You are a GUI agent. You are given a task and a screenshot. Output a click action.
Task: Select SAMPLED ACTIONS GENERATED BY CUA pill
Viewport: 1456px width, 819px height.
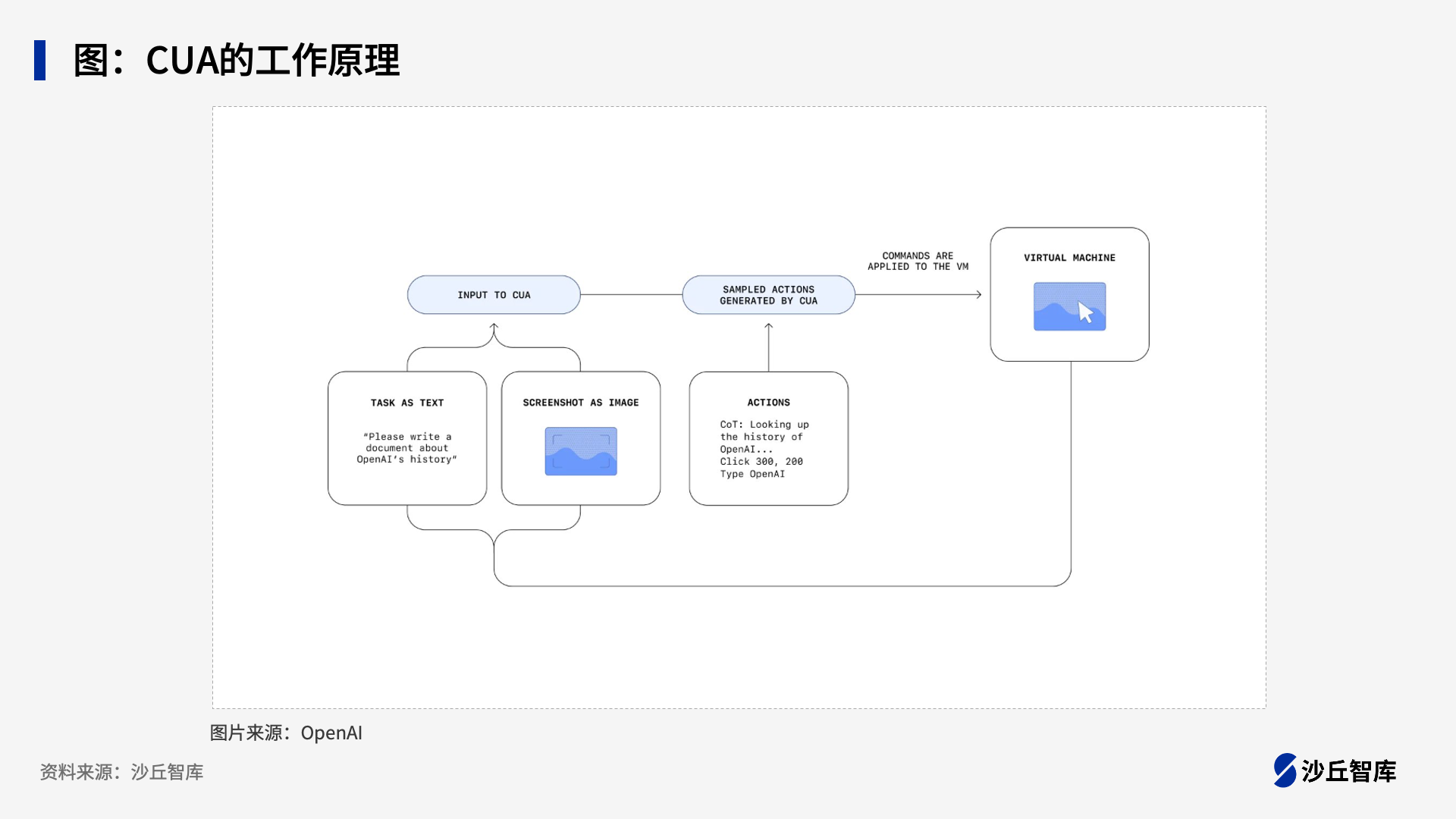click(x=768, y=295)
